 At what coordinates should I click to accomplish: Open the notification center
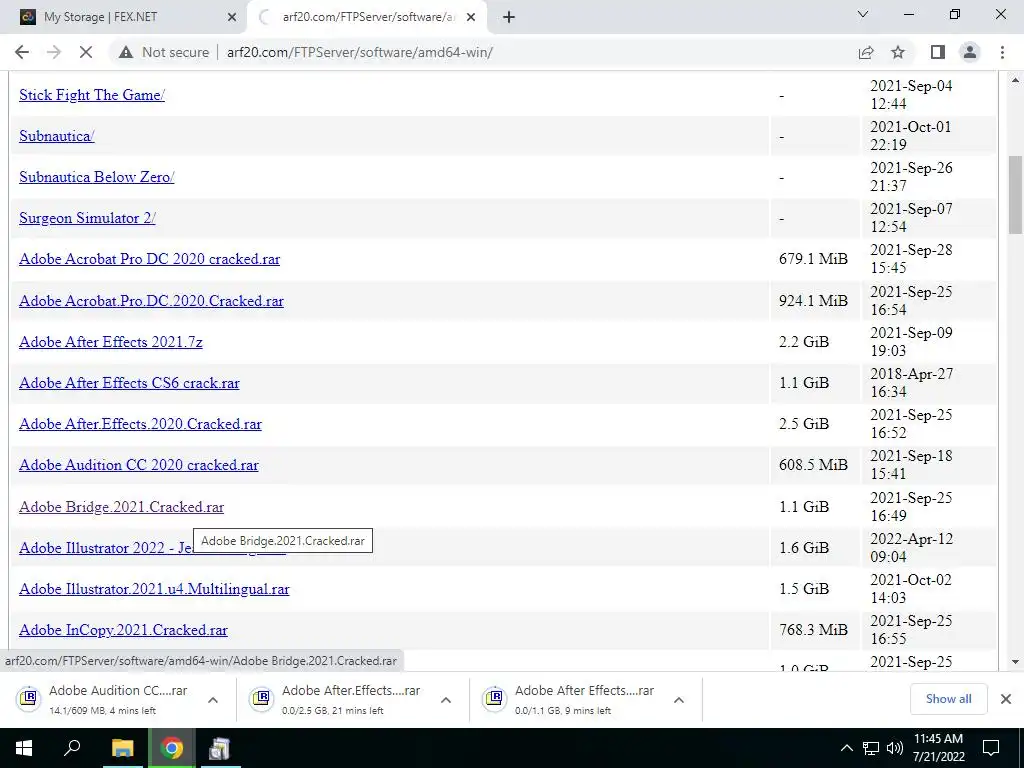point(991,748)
